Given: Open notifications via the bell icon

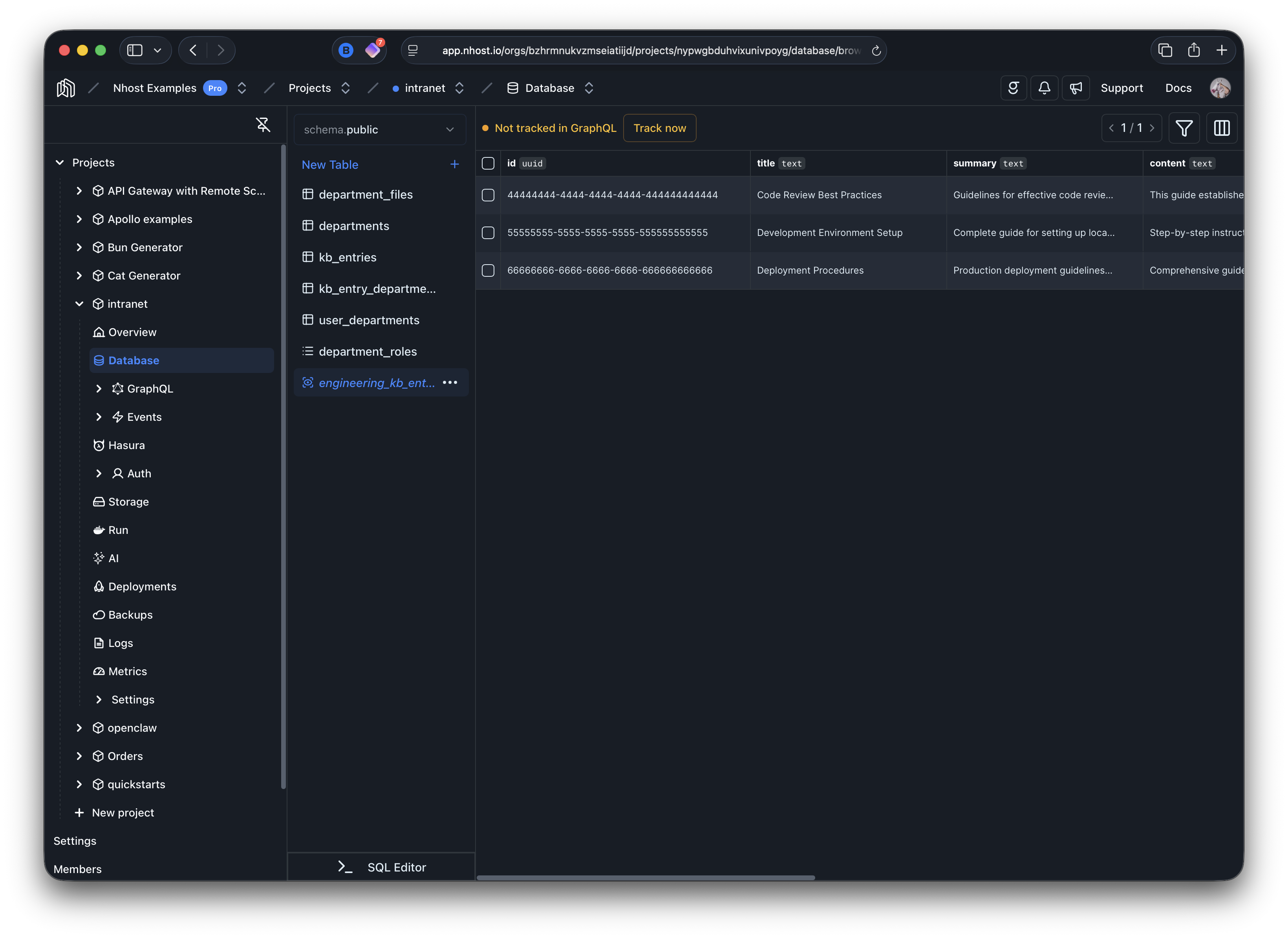Looking at the screenshot, I should coord(1045,88).
